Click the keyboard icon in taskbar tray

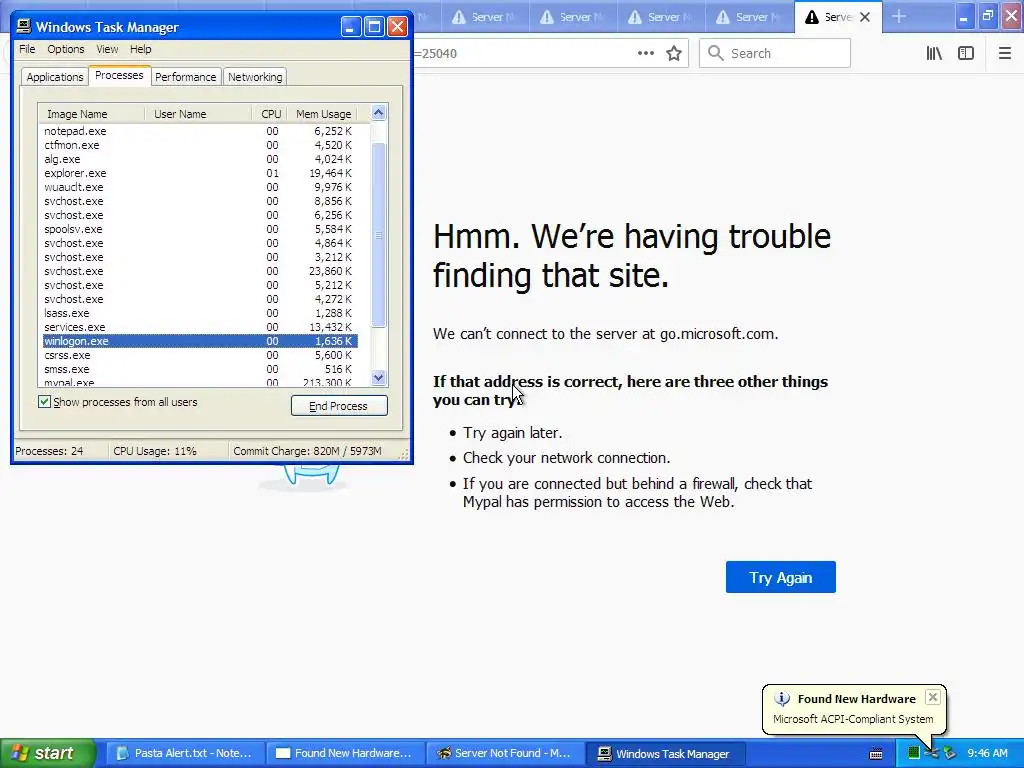click(876, 754)
